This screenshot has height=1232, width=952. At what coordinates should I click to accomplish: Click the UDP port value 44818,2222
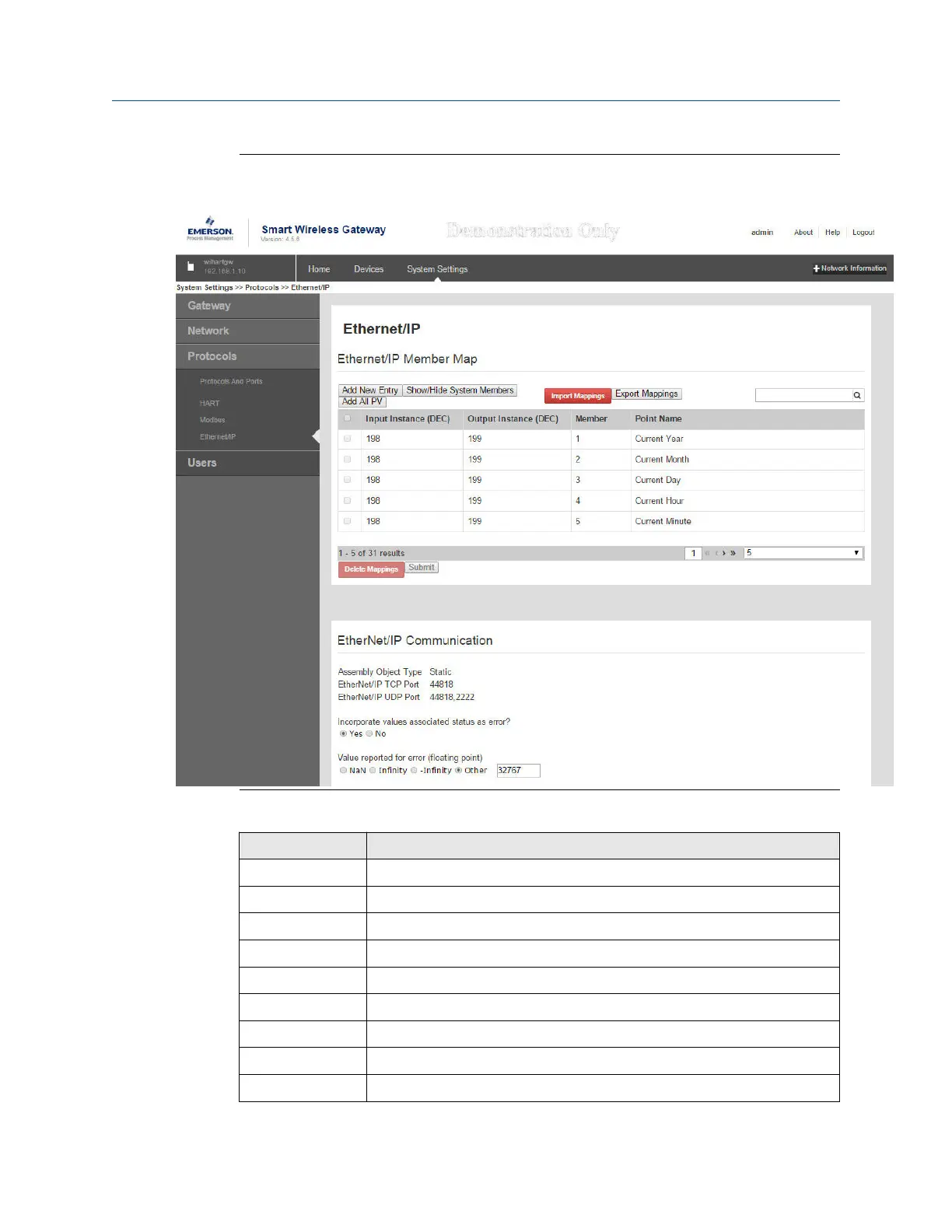pyautogui.click(x=452, y=697)
